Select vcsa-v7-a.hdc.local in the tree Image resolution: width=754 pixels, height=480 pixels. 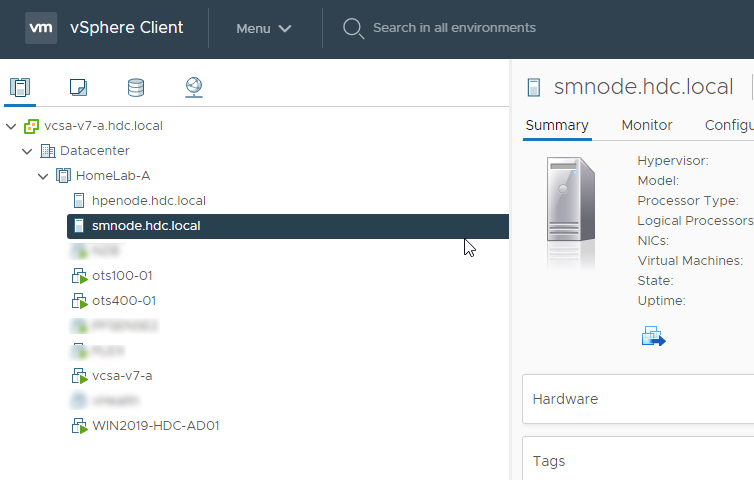click(x=103, y=126)
